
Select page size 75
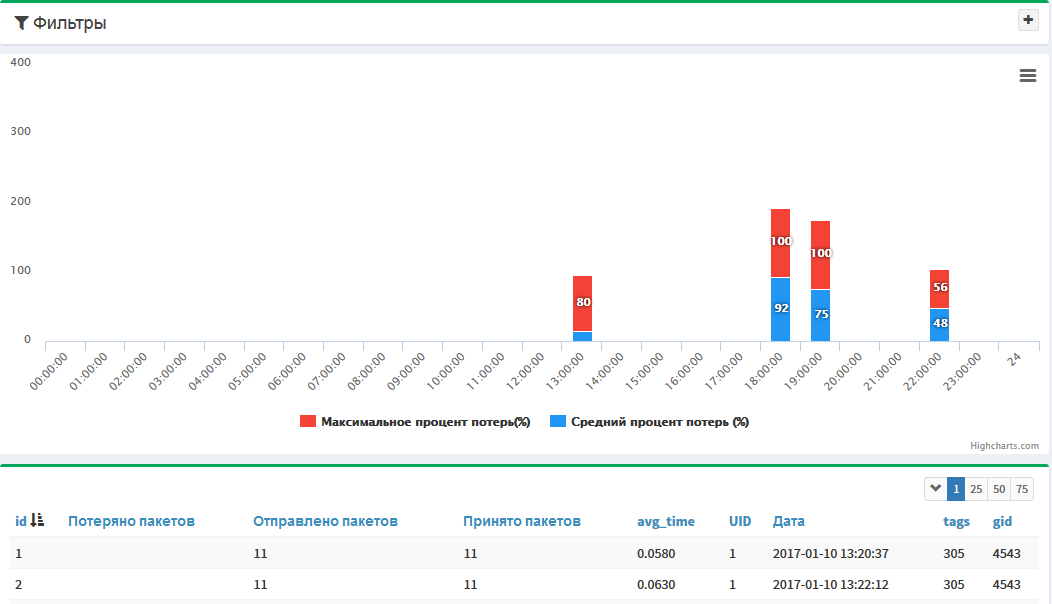click(1022, 489)
